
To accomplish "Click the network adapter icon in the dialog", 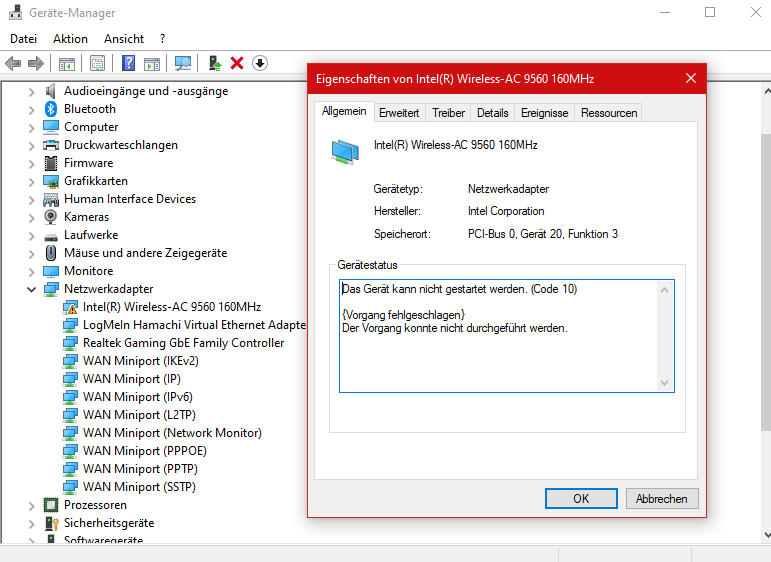I will pos(345,152).
